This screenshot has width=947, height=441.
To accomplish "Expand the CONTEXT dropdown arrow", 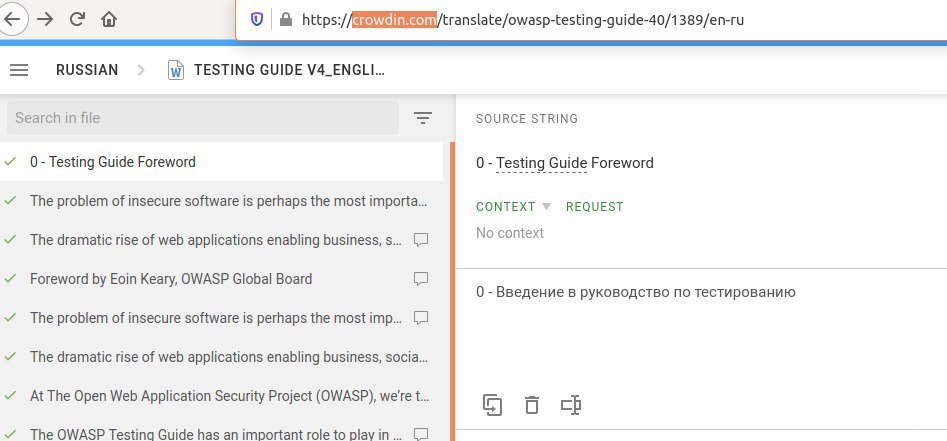I will (547, 207).
